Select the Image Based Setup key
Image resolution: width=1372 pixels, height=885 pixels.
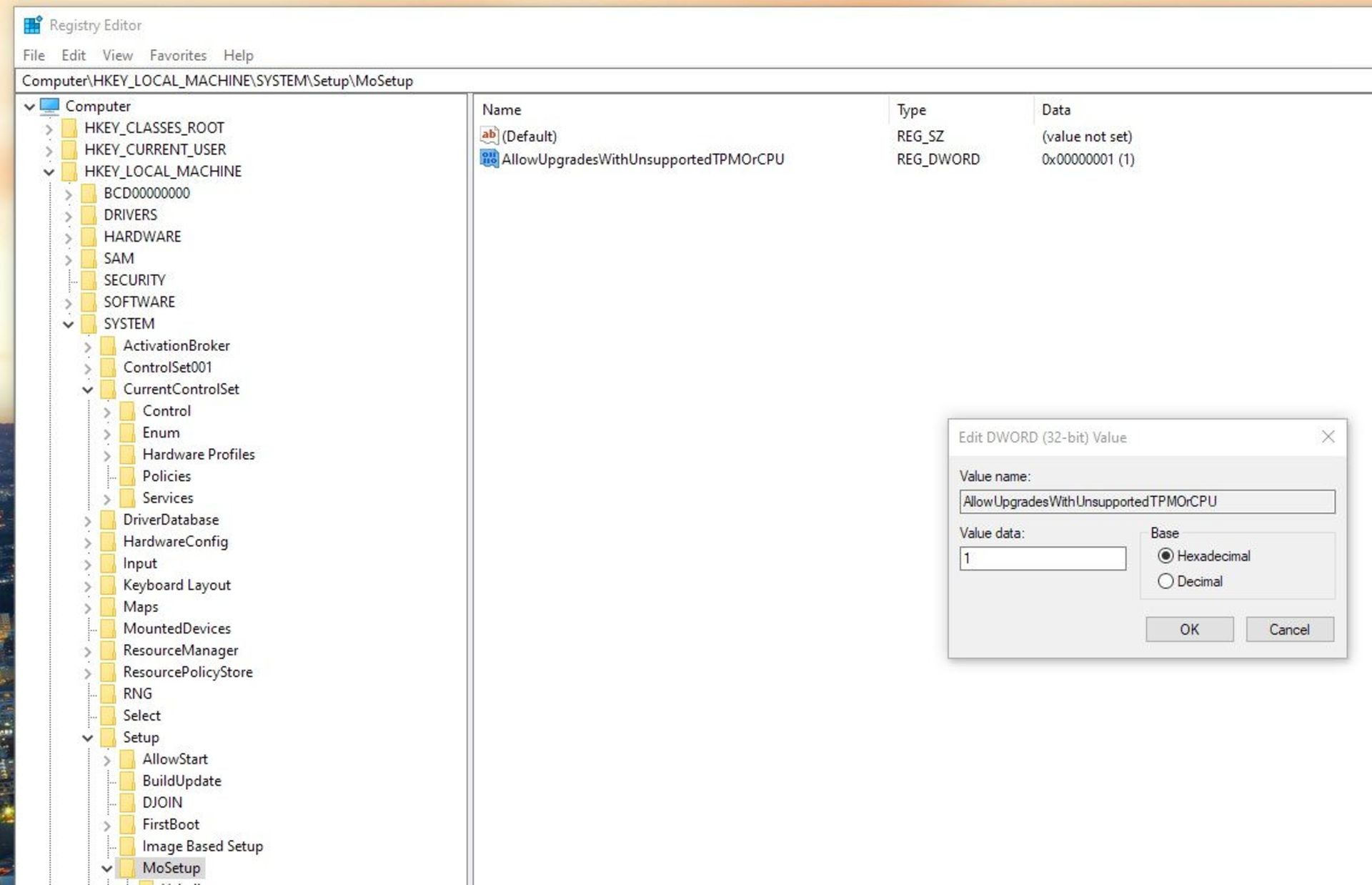[202, 846]
